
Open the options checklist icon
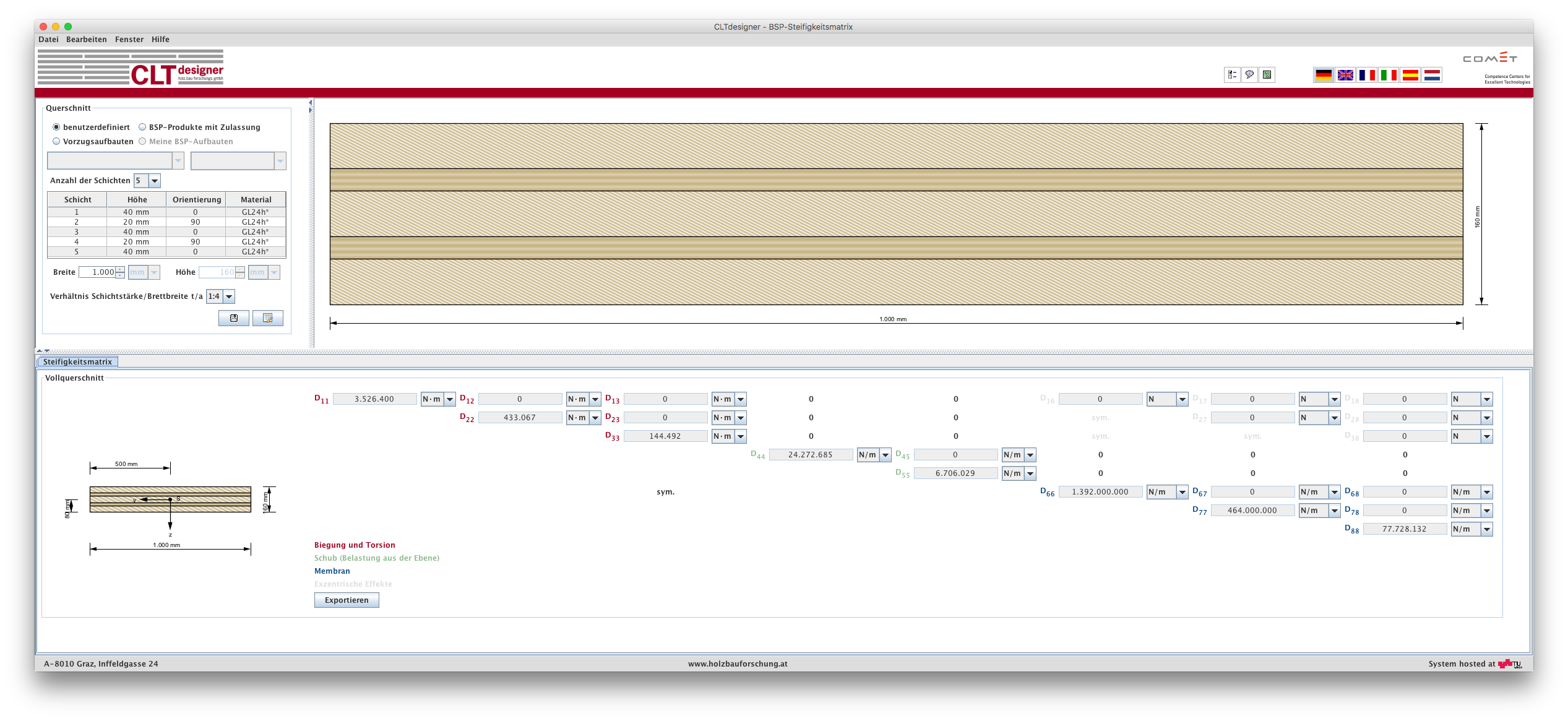click(1232, 75)
